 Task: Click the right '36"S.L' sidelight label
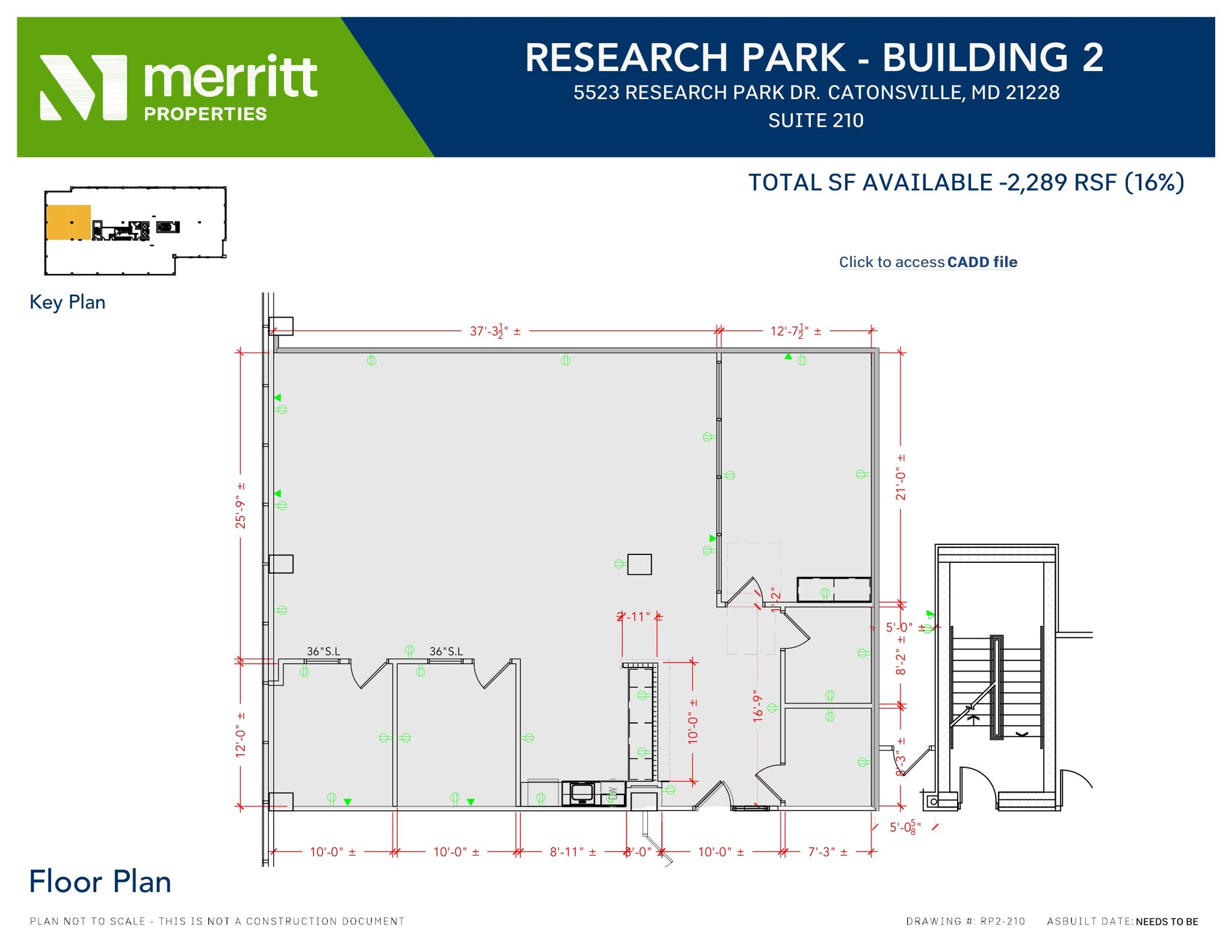(446, 651)
